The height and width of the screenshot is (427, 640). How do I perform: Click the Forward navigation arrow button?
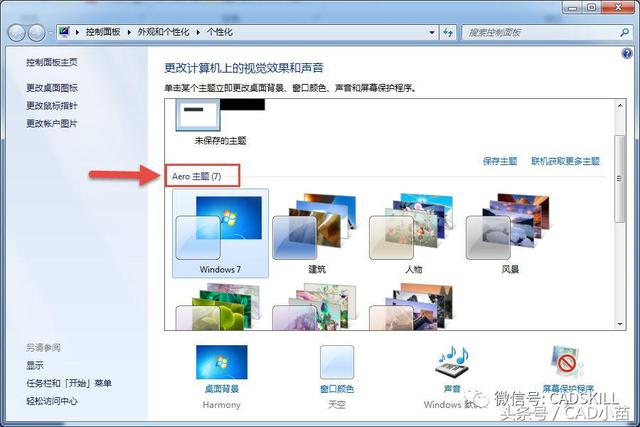click(x=36, y=33)
